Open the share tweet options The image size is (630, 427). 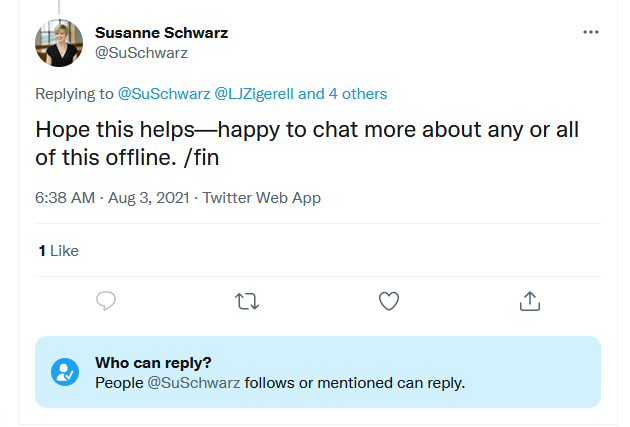tap(530, 301)
